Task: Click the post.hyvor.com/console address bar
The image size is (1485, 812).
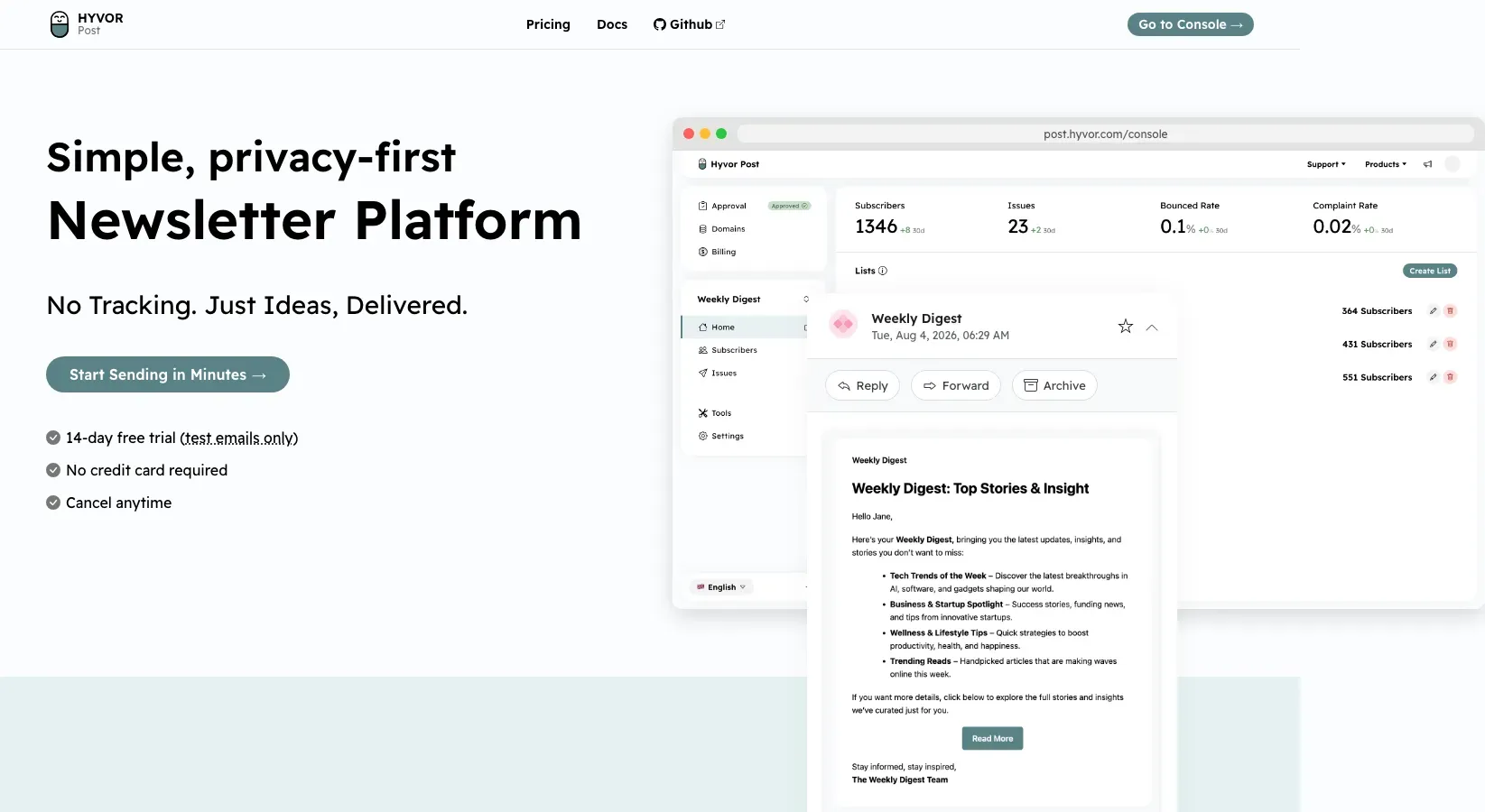Action: [x=1105, y=134]
